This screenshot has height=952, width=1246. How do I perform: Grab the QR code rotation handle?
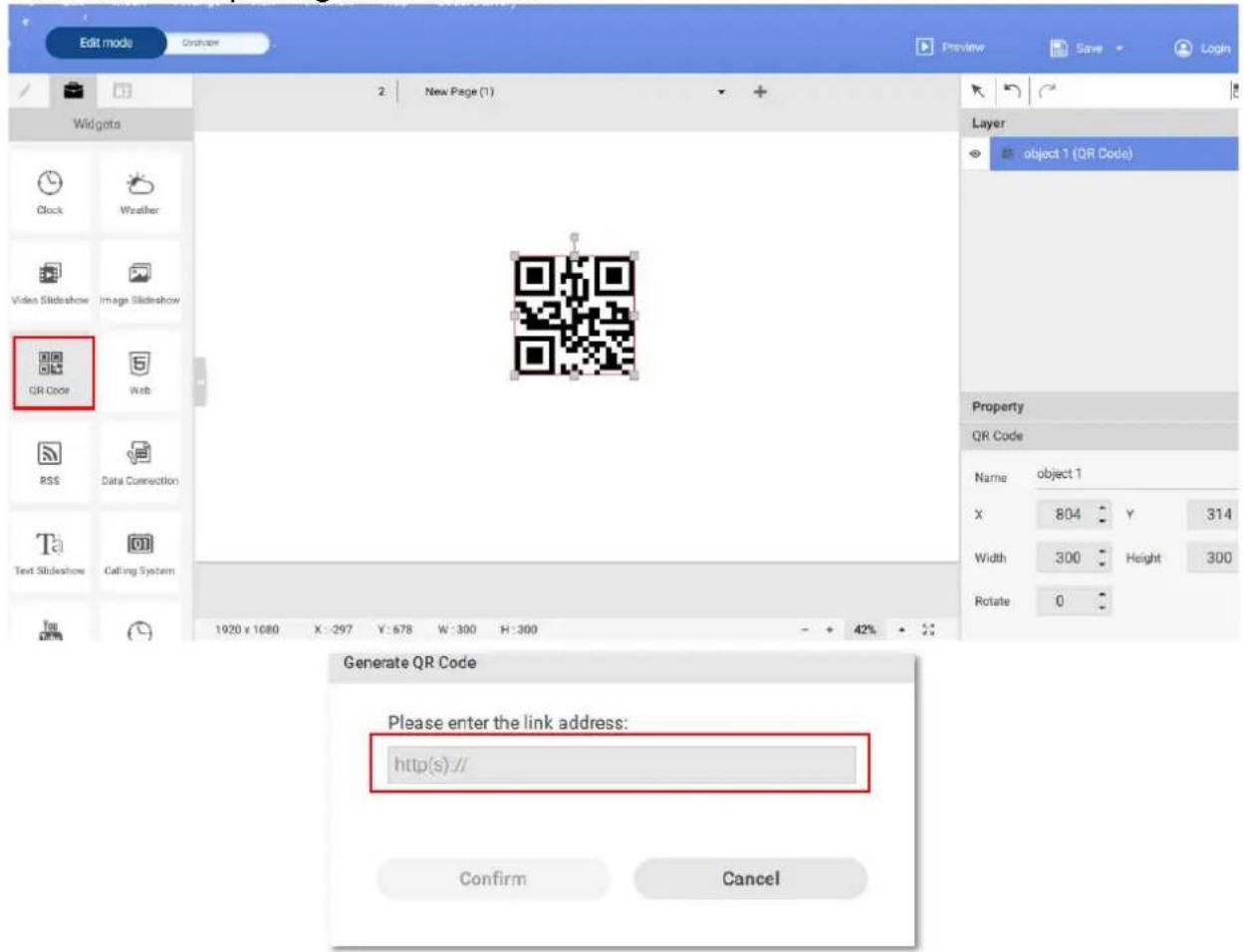tap(574, 238)
